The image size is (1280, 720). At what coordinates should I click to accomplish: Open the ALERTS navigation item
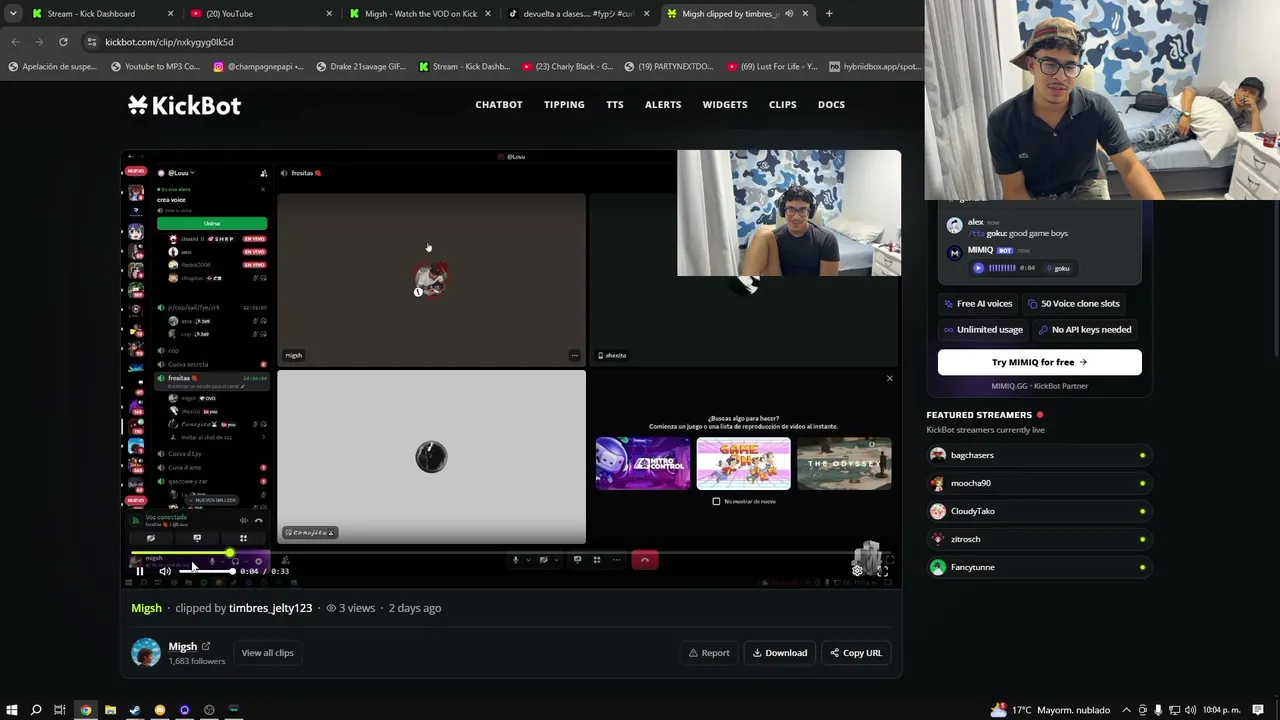coord(663,105)
